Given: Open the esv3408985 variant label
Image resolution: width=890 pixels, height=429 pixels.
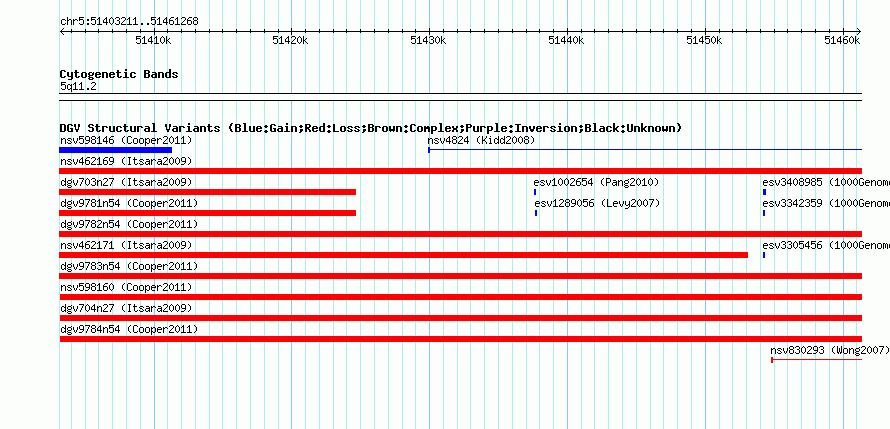Looking at the screenshot, I should pos(826,182).
